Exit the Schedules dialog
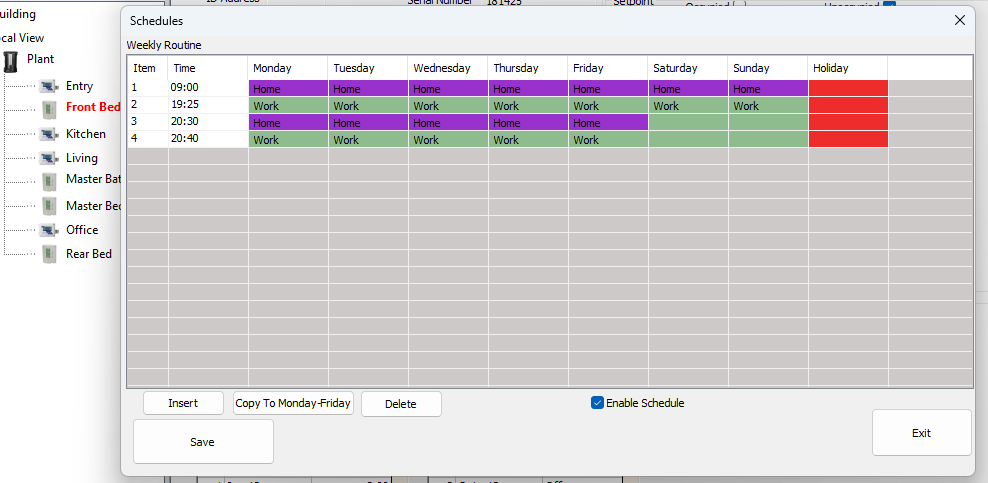Screen dimensions: 988x483 click(921, 433)
